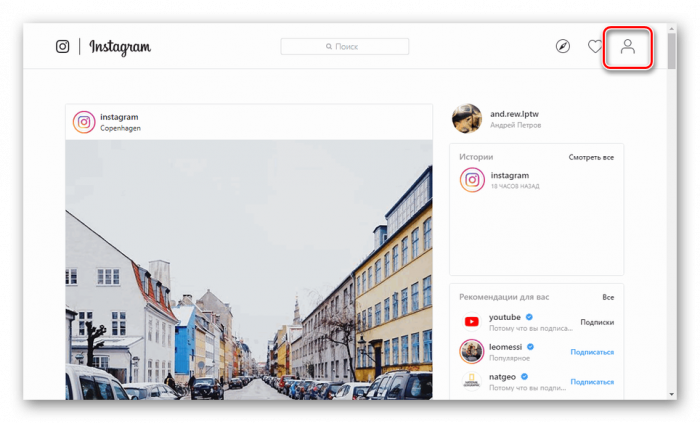Viewport: 700px width, 423px height.
Task: Open the post author's instagram avatar
Action: (84, 122)
